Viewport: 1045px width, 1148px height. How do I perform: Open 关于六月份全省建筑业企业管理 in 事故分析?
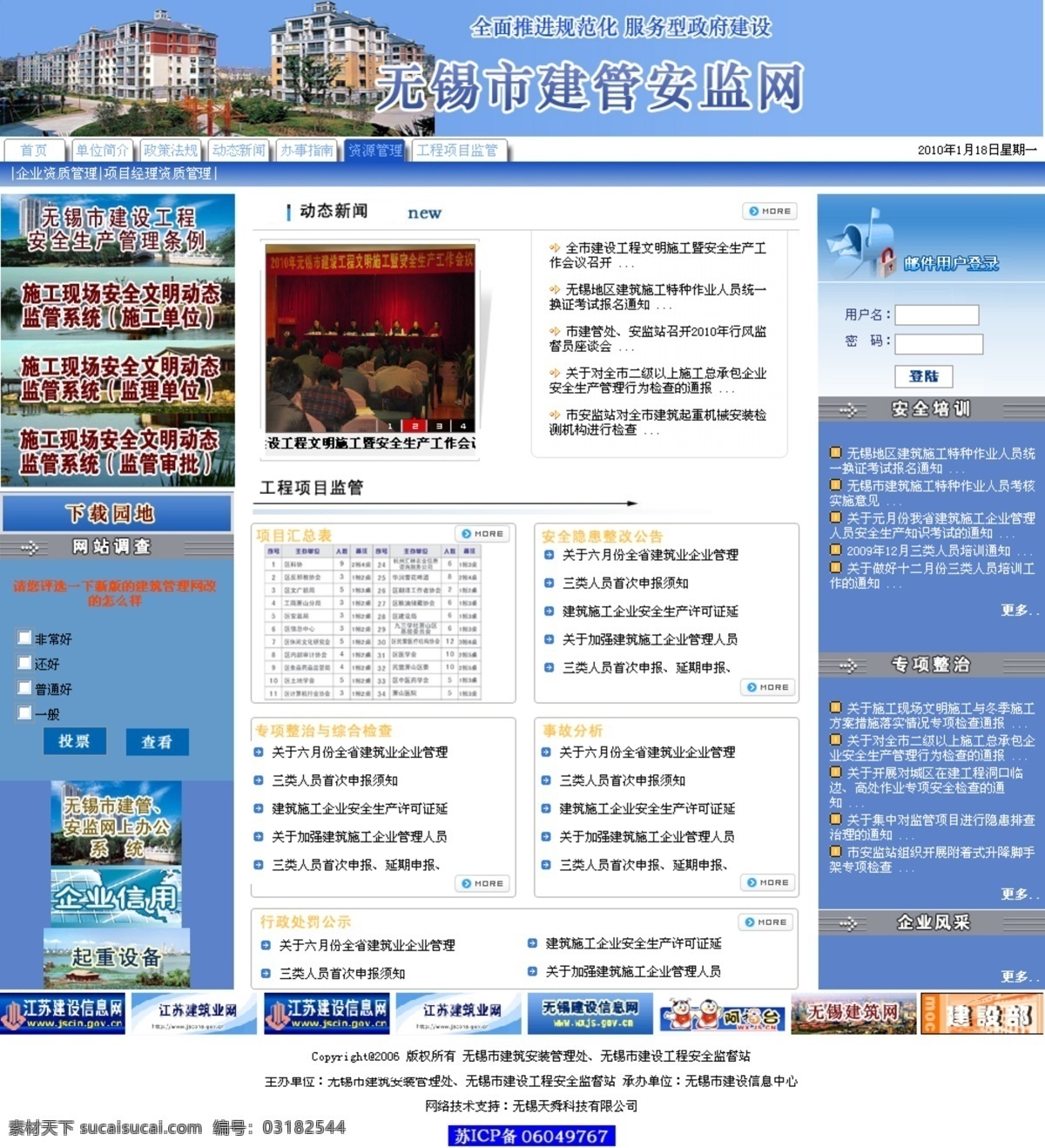click(x=647, y=753)
